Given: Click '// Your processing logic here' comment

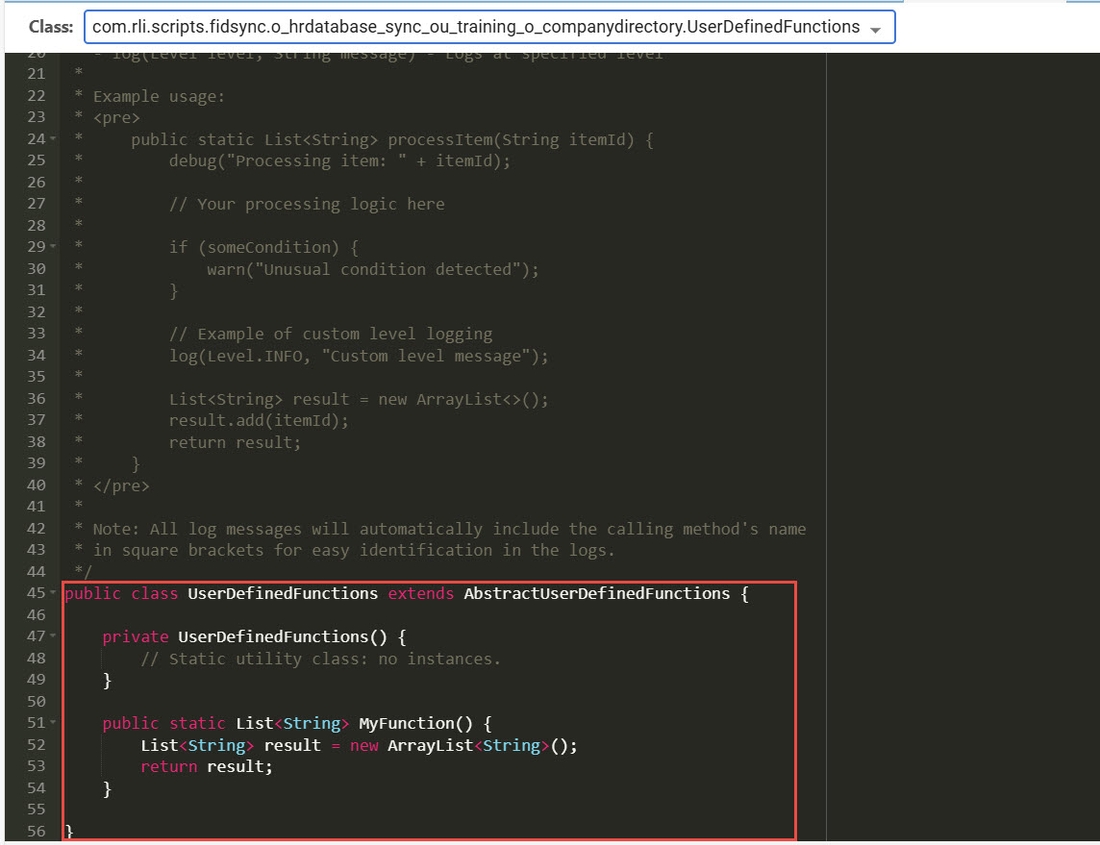Looking at the screenshot, I should [x=307, y=204].
